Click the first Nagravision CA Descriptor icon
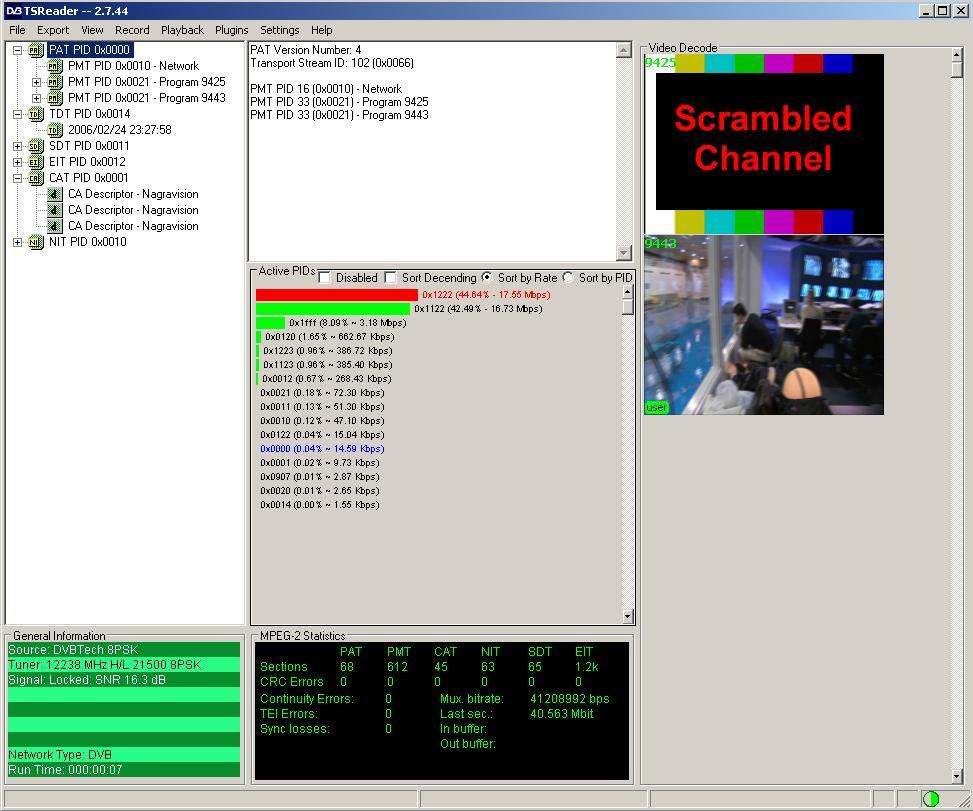This screenshot has height=811, width=973. [x=55, y=194]
